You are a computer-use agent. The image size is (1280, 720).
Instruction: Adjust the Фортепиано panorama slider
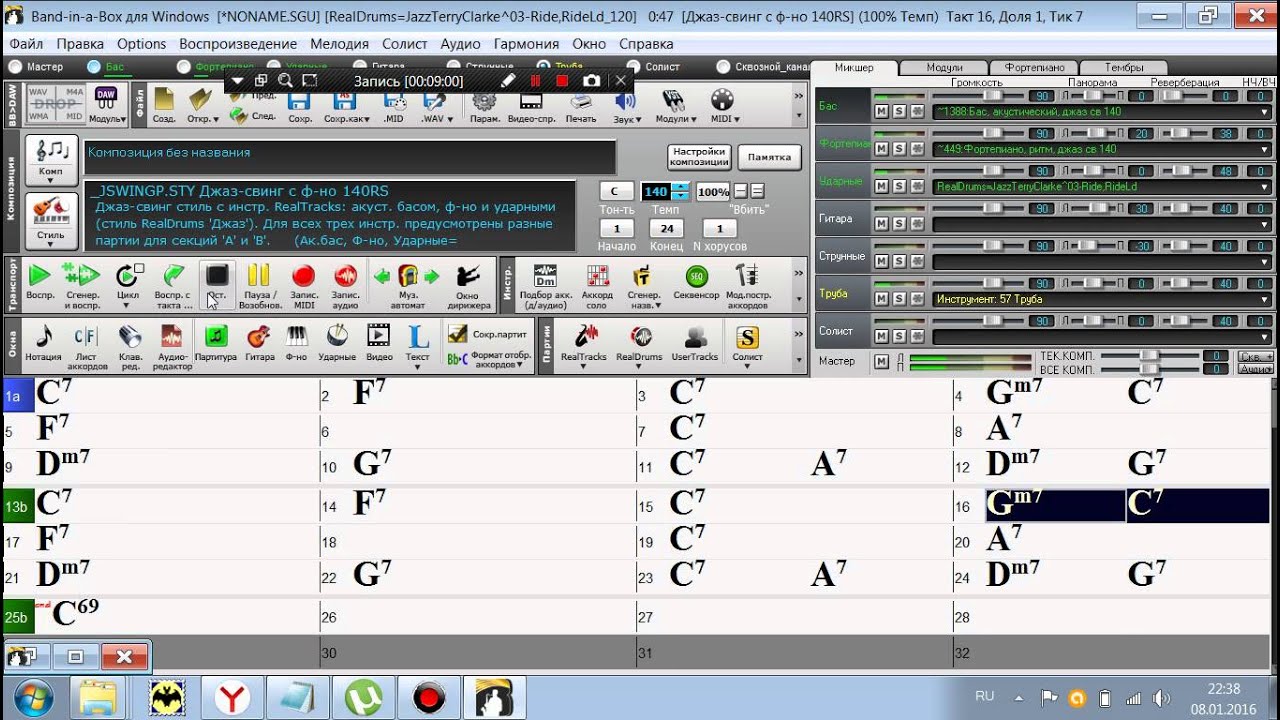1095,133
